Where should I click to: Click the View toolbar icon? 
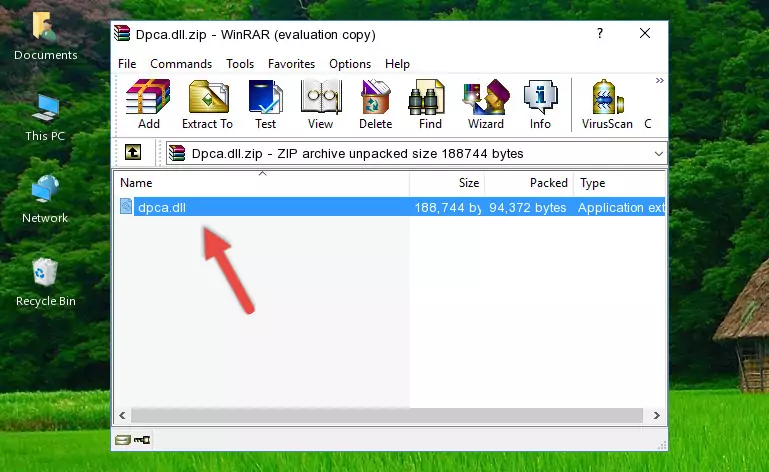(320, 105)
